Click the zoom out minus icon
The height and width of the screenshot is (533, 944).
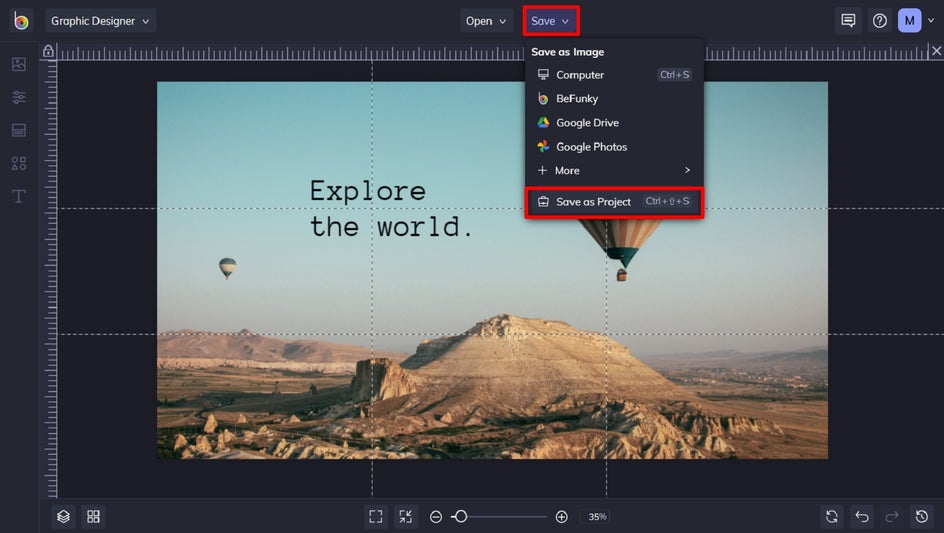pyautogui.click(x=436, y=517)
